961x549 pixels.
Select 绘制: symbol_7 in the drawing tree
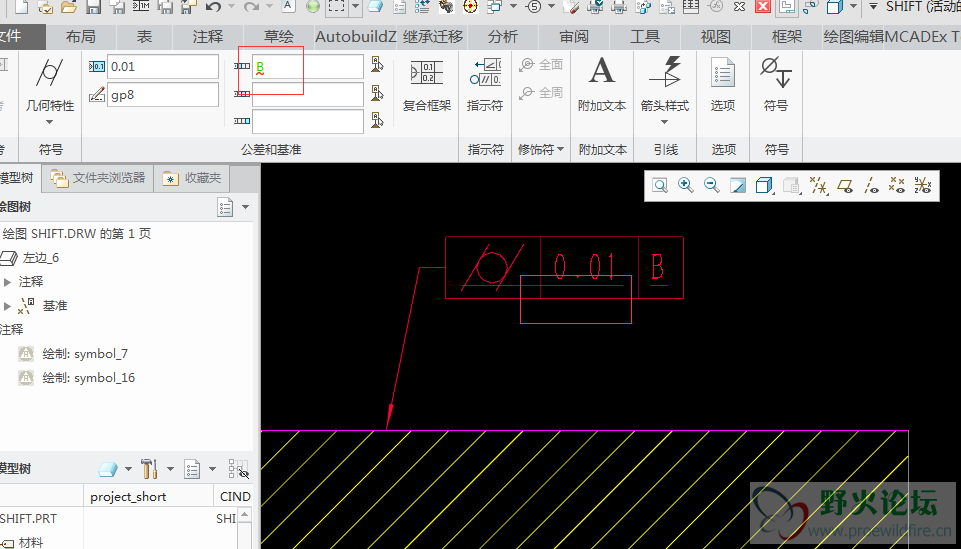click(x=85, y=354)
